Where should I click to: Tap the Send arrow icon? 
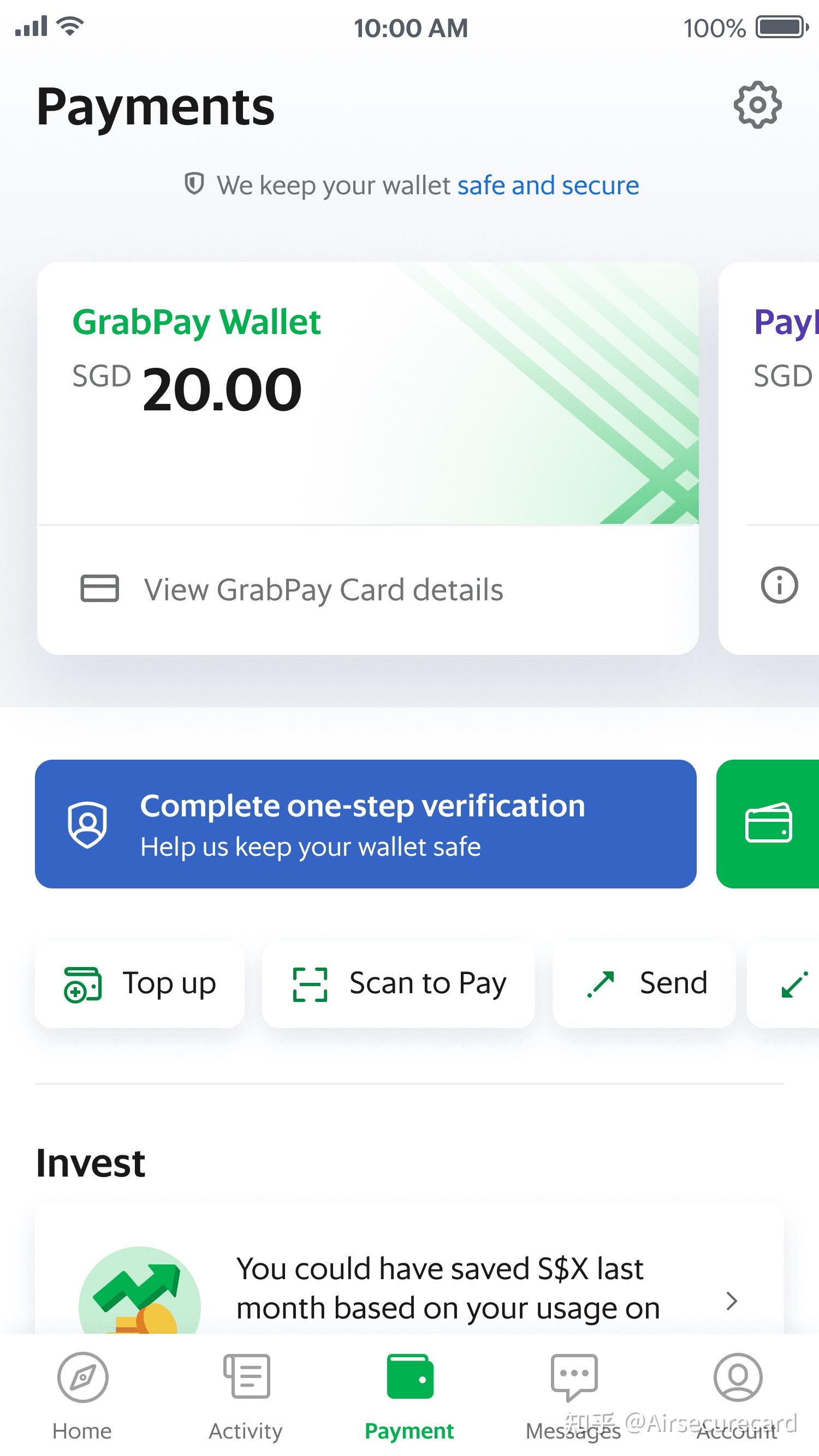tap(602, 982)
